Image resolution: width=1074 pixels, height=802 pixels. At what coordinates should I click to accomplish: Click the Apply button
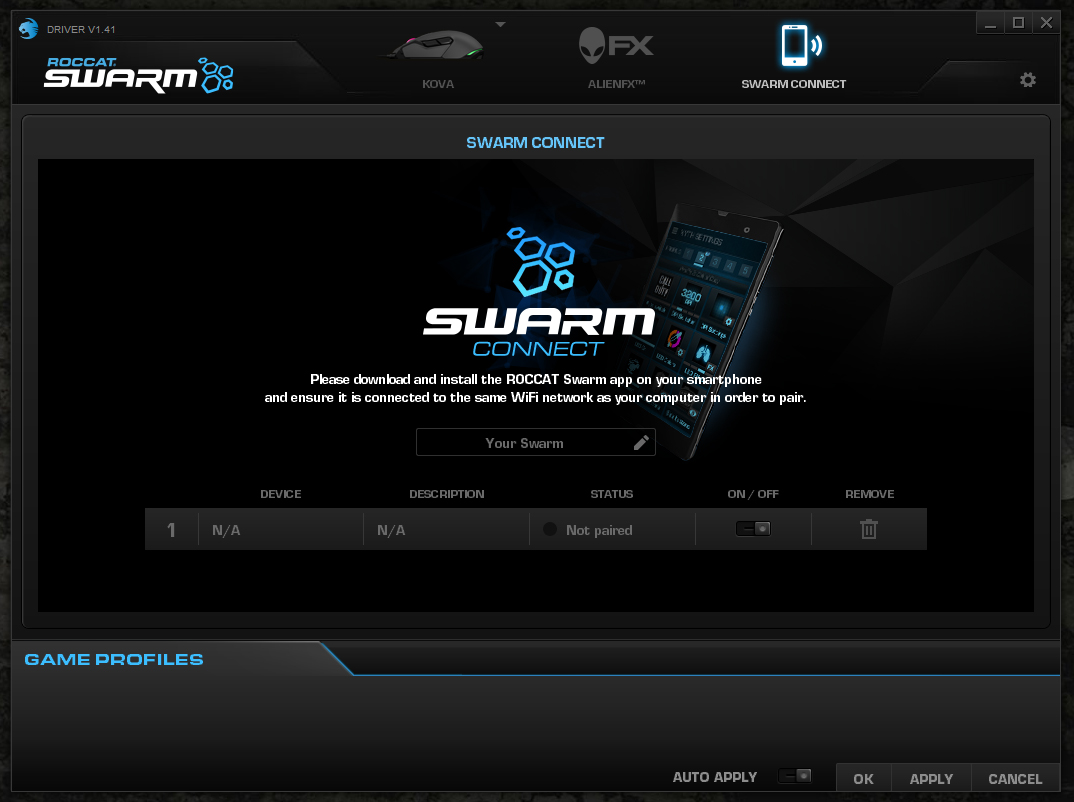(931, 779)
